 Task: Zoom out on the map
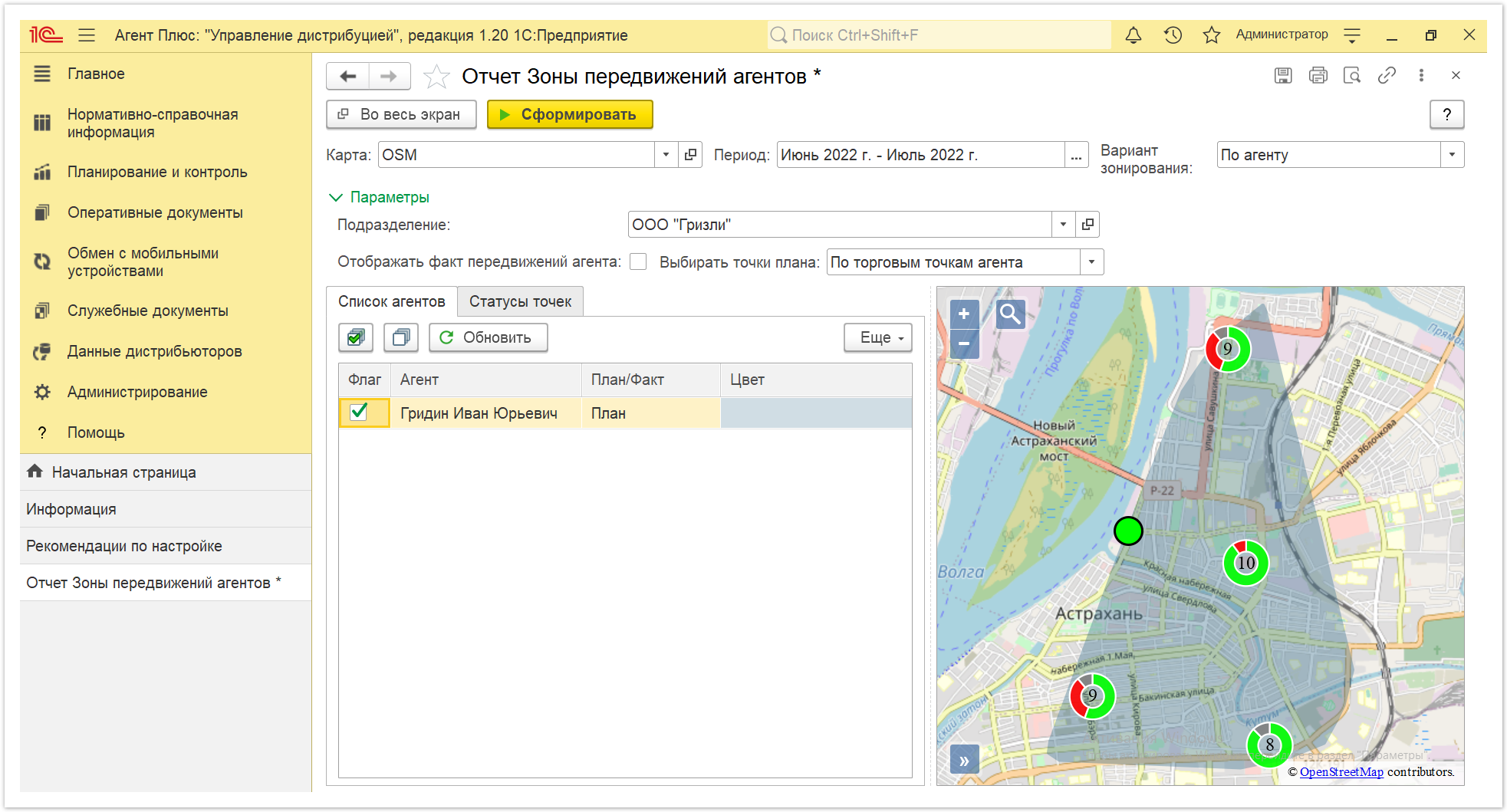(964, 344)
